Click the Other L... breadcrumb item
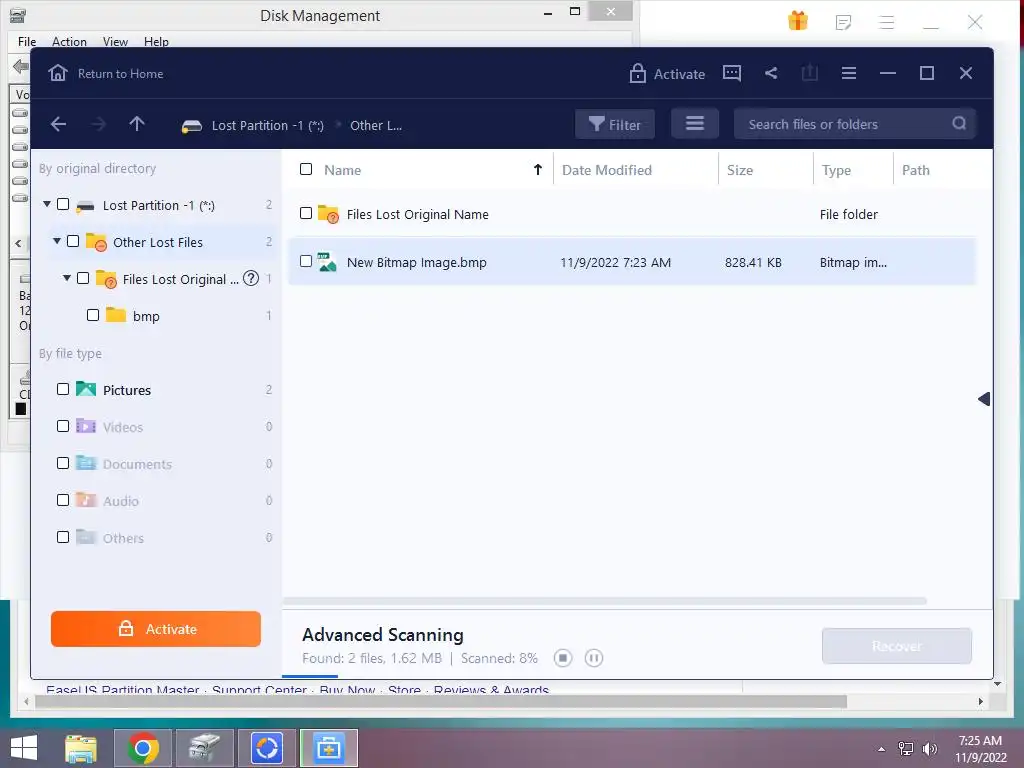Viewport: 1024px width, 768px height. click(376, 125)
